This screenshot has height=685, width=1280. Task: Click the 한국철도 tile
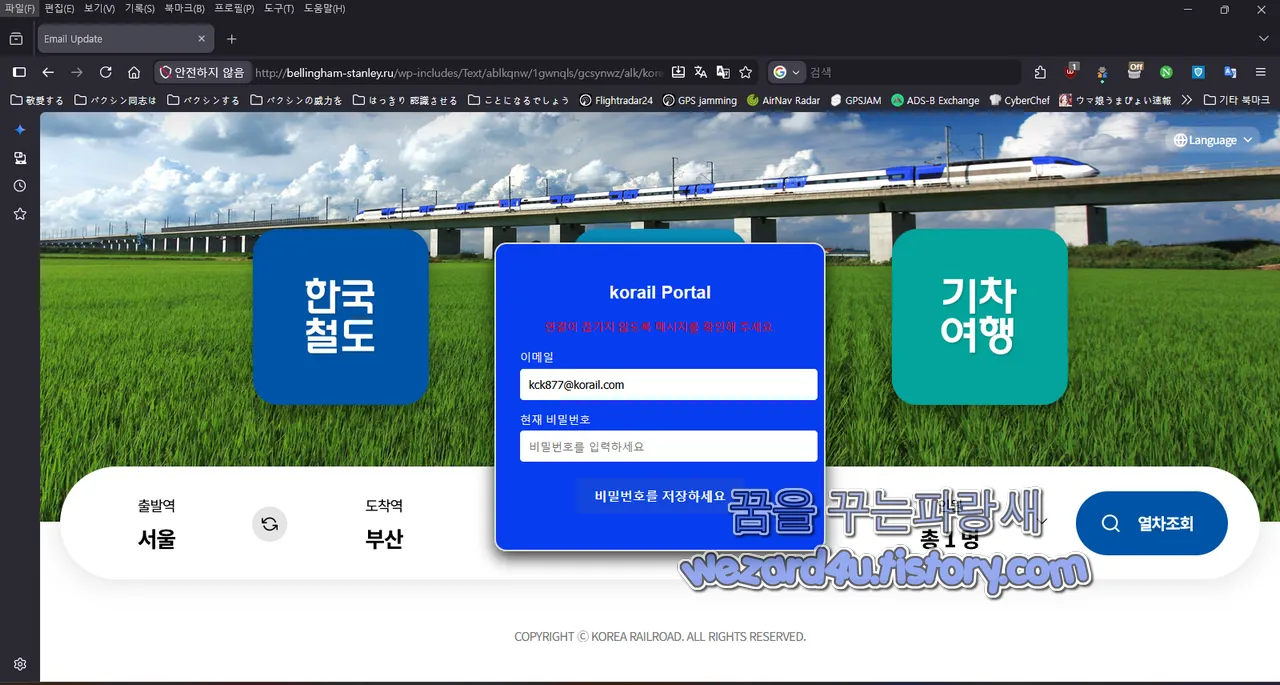point(341,317)
